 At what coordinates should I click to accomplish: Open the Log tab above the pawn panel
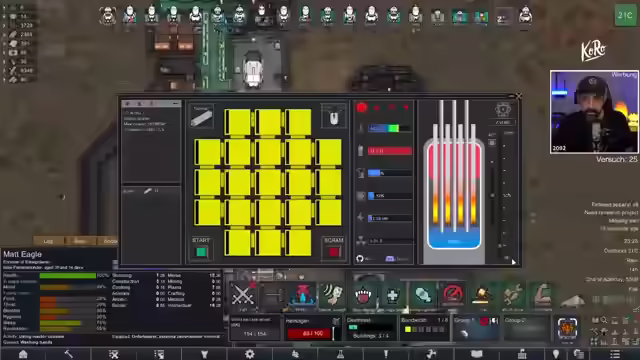48,241
